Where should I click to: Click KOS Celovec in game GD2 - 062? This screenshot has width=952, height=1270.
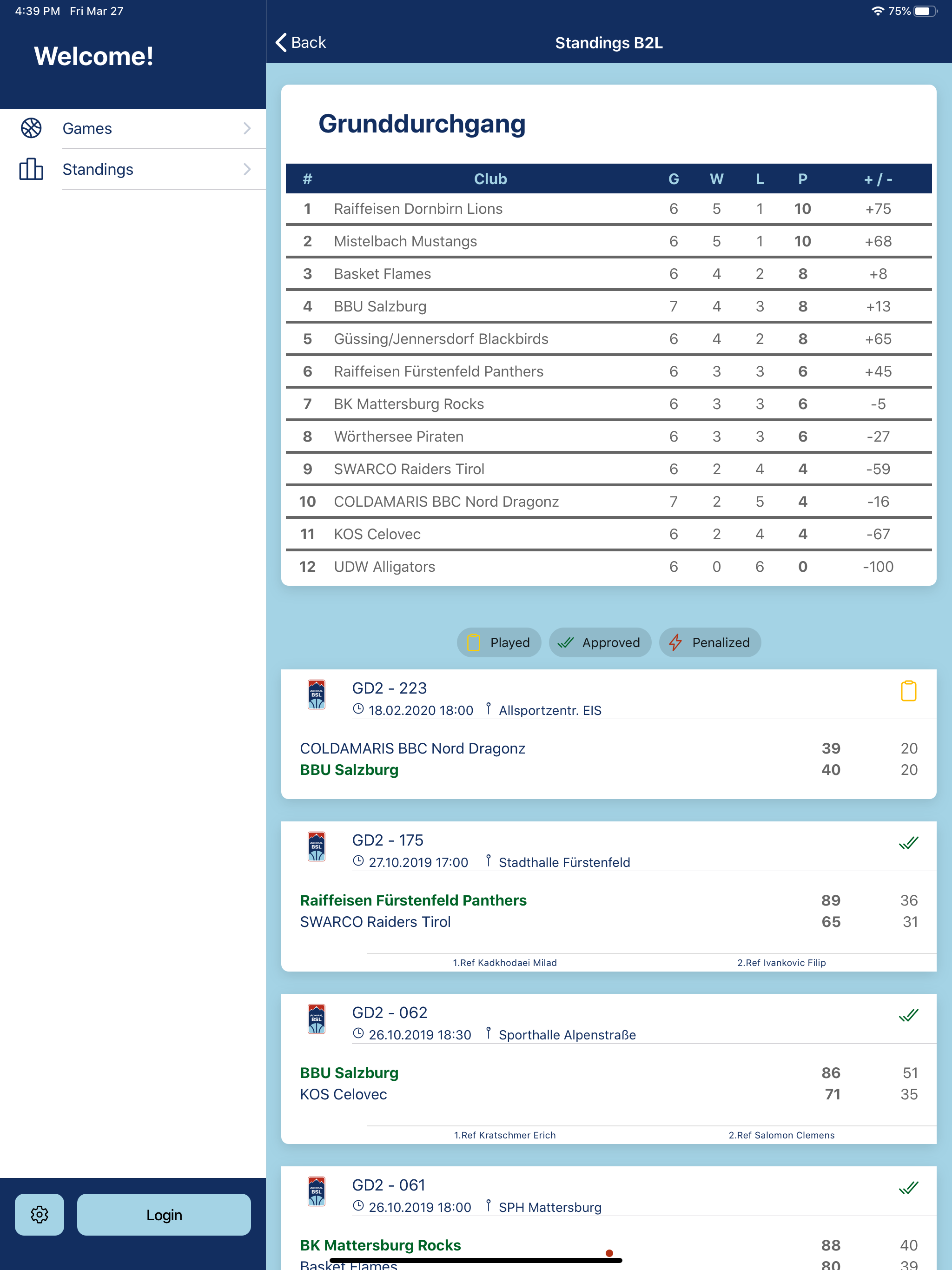pyautogui.click(x=344, y=1094)
